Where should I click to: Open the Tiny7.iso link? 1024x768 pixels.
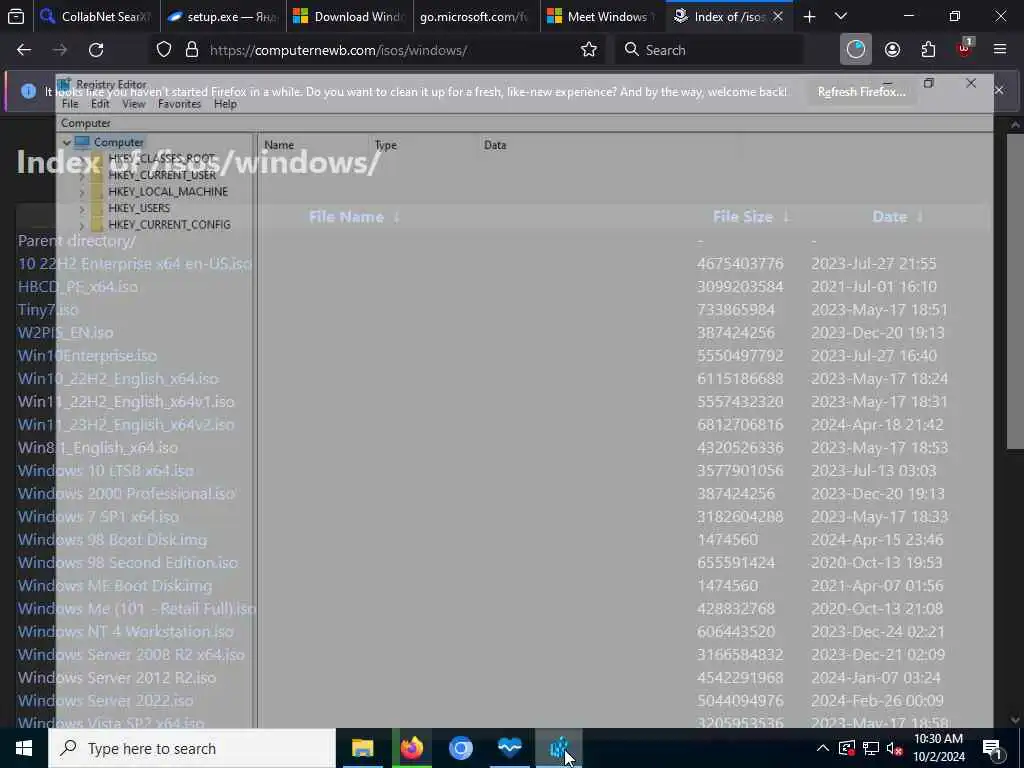[48, 310]
